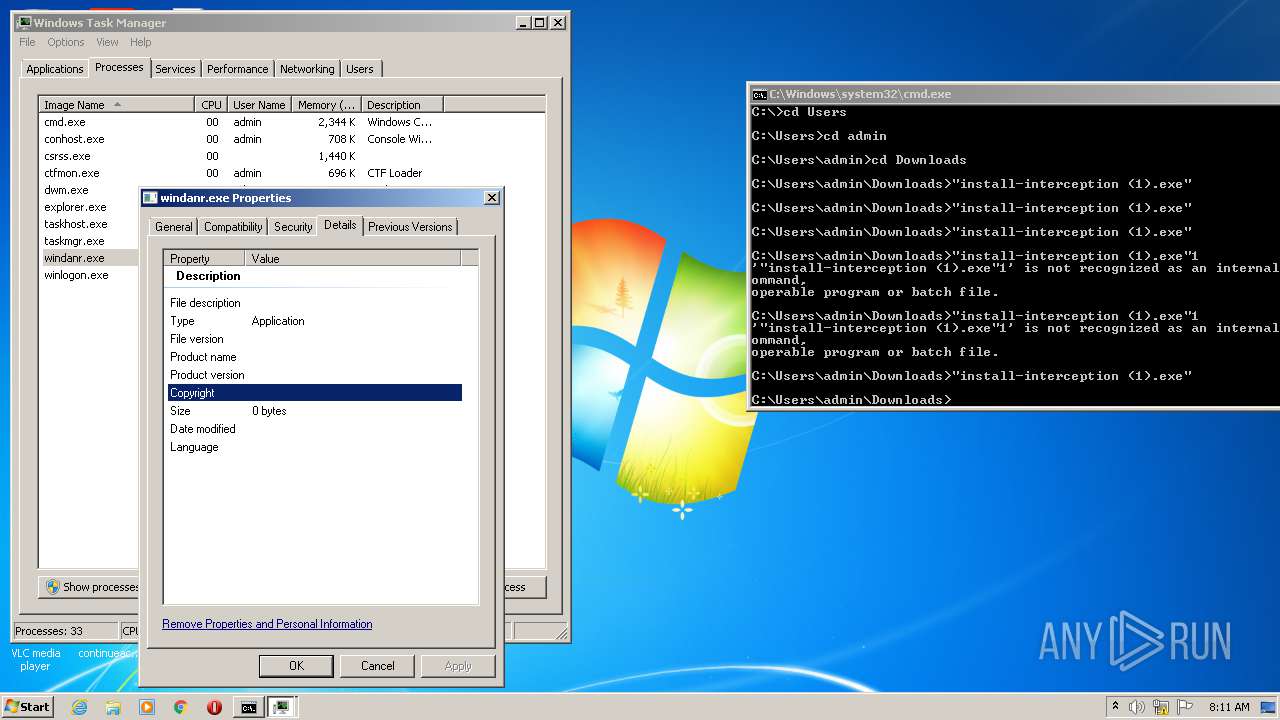This screenshot has width=1280, height=720.
Task: Open the Security tab in Properties
Action: [x=293, y=227]
